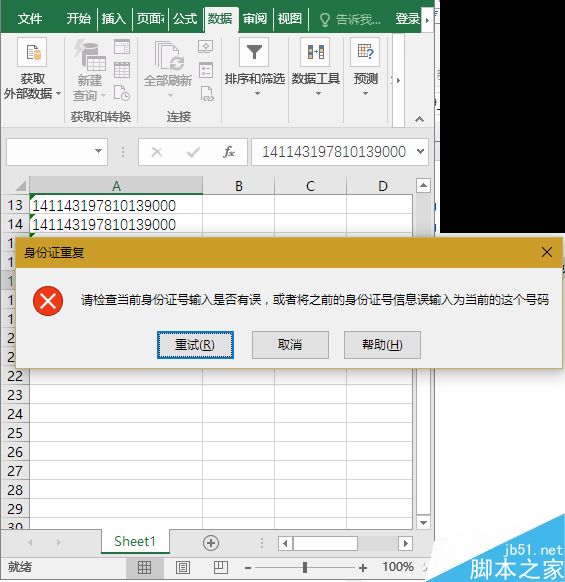Select cell A13 with ID number

(x=116, y=205)
